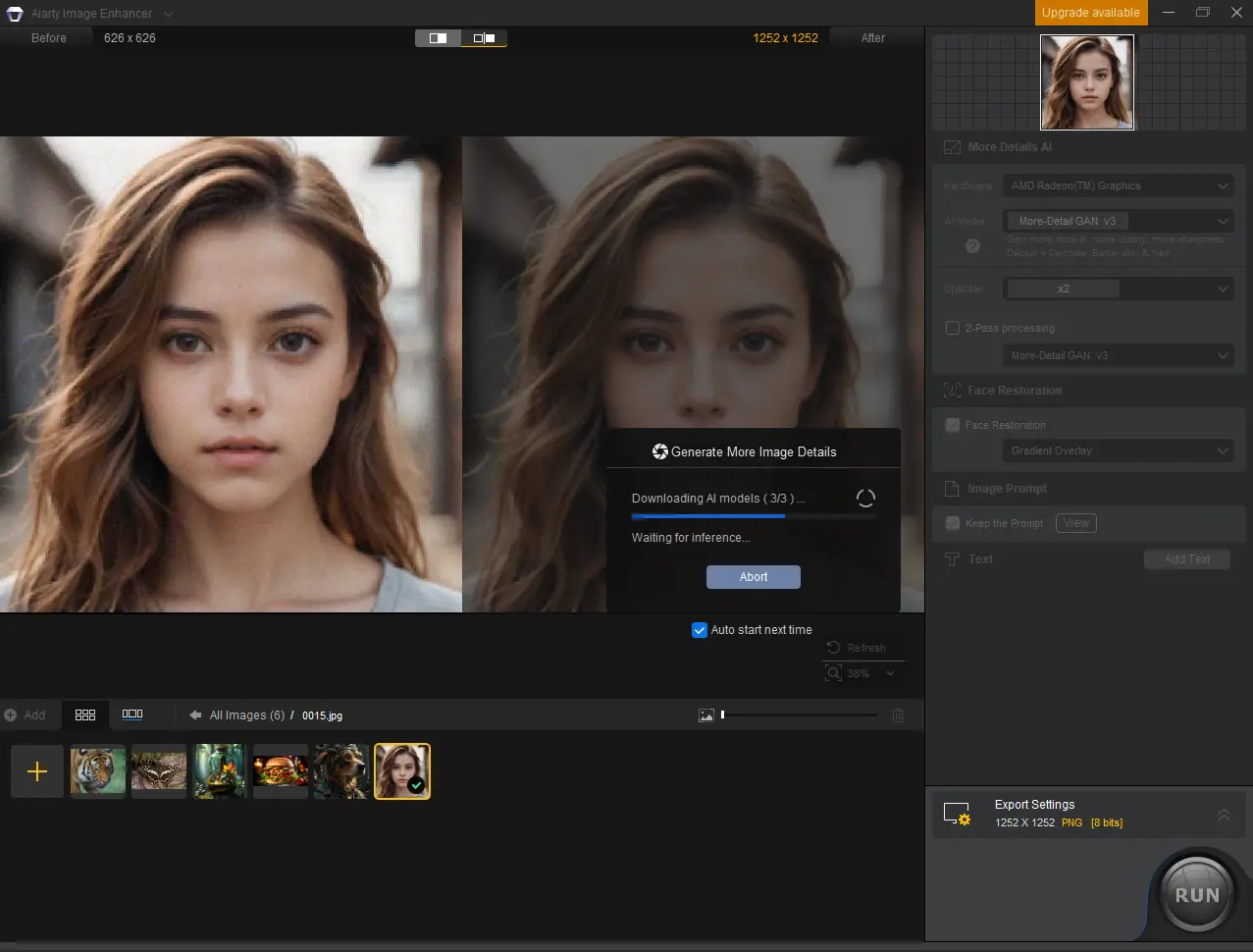Click the PNG export format label

click(1071, 822)
